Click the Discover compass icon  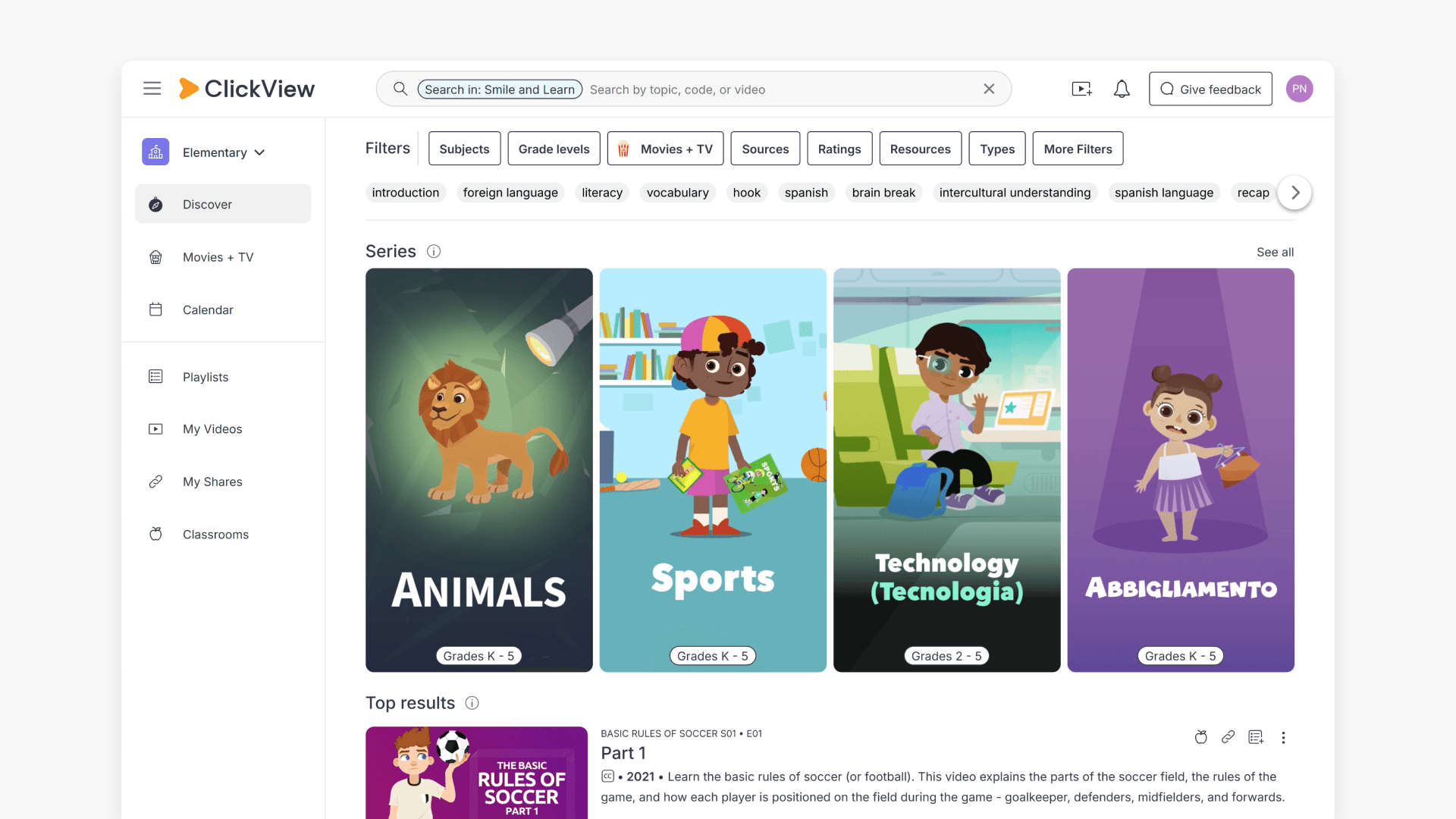click(155, 204)
